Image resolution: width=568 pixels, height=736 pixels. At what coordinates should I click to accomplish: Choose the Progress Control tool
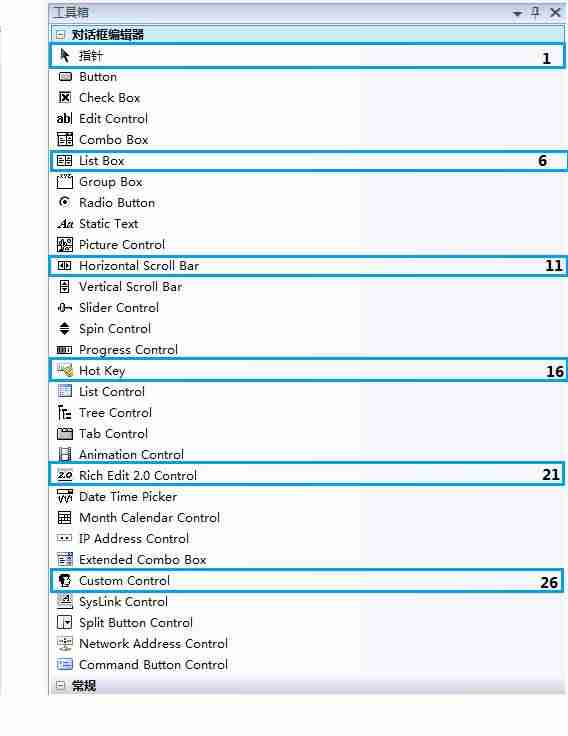point(307,350)
